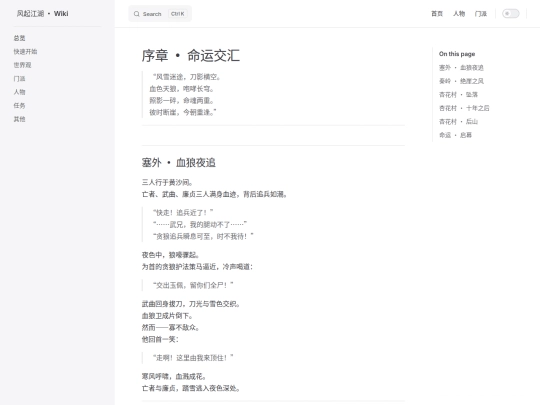Open 快速开始 in the sidebar
This screenshot has height=405, width=540.
tap(25, 52)
